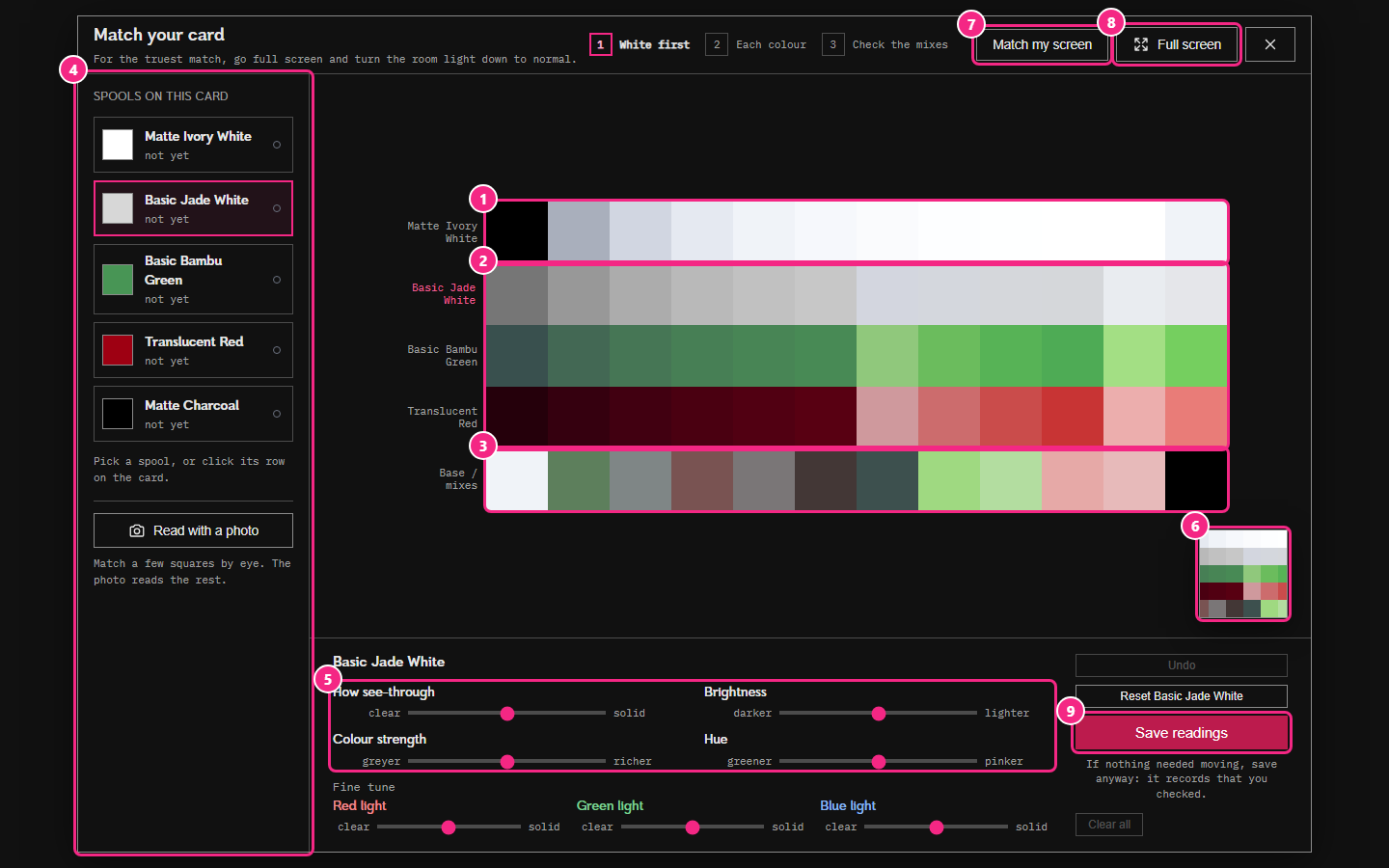
Task: Click the Brightness slider handle
Action: tap(879, 714)
